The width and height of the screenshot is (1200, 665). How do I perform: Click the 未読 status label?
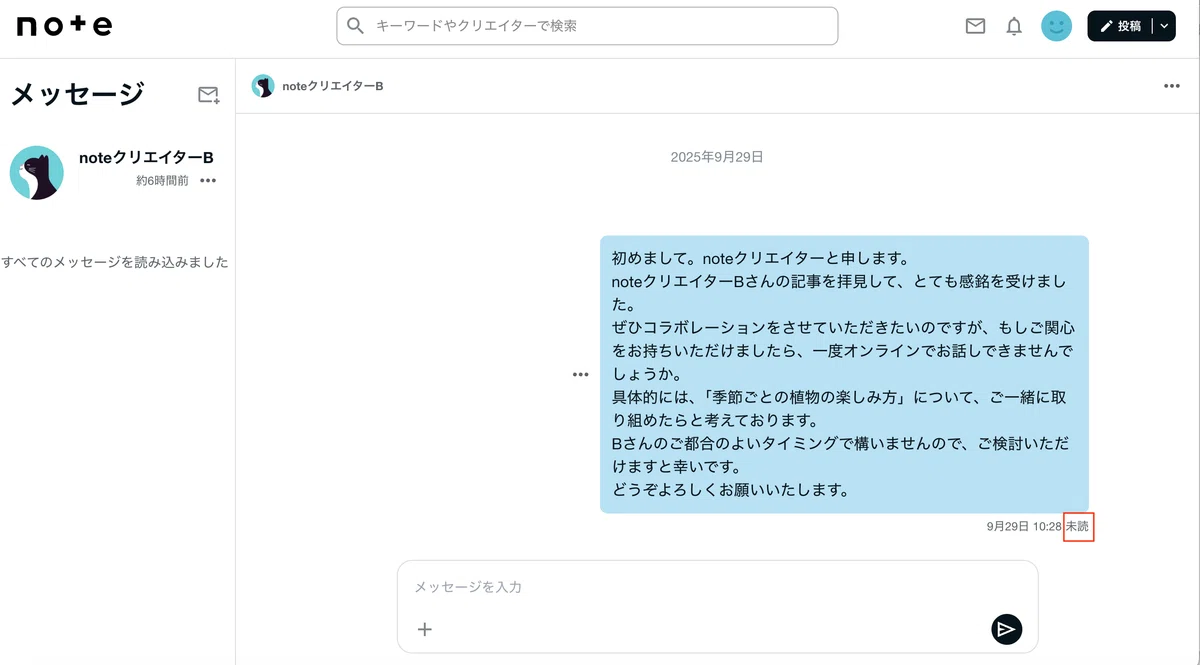point(1079,526)
